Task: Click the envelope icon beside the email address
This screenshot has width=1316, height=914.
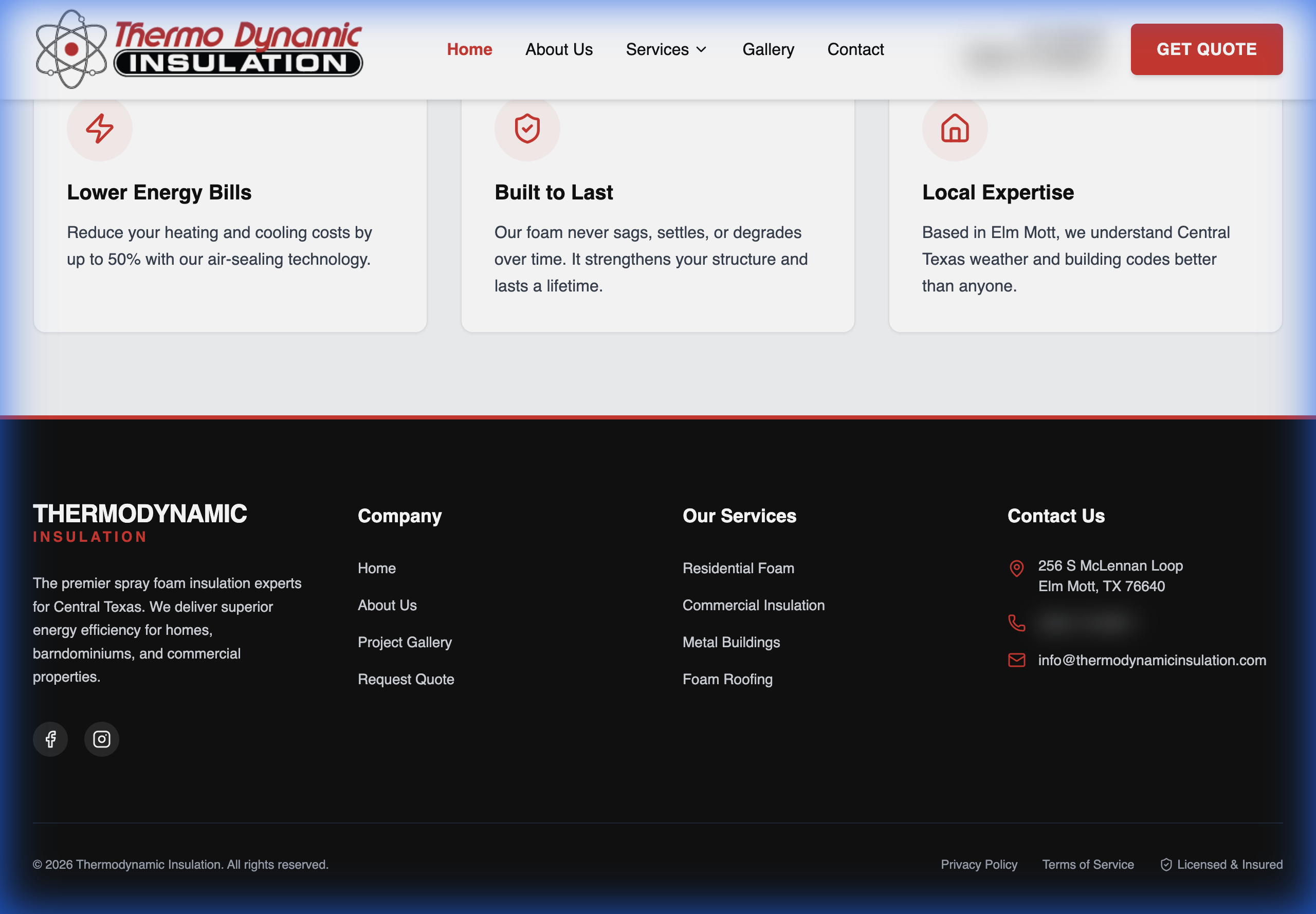Action: pyautogui.click(x=1016, y=660)
